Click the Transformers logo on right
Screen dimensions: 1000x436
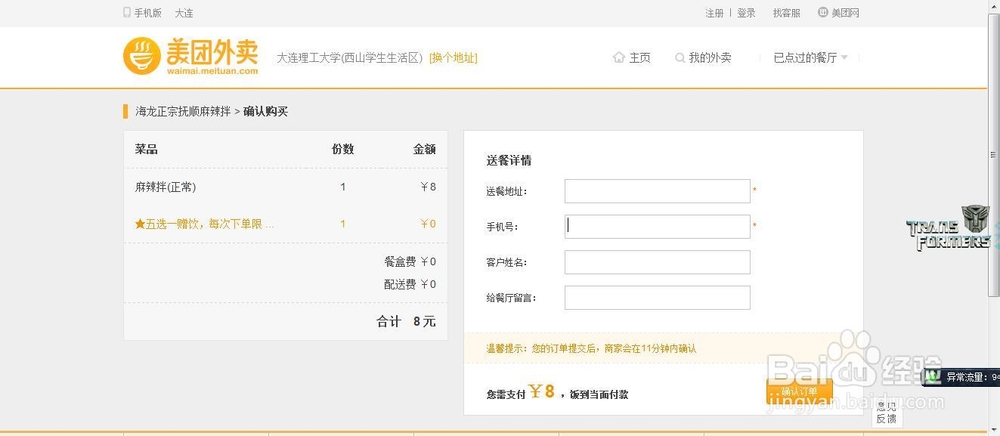tap(948, 228)
